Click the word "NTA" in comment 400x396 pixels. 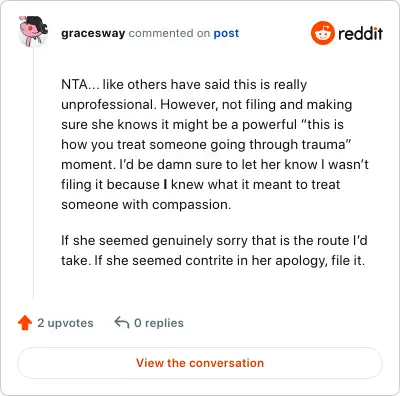pos(74,84)
